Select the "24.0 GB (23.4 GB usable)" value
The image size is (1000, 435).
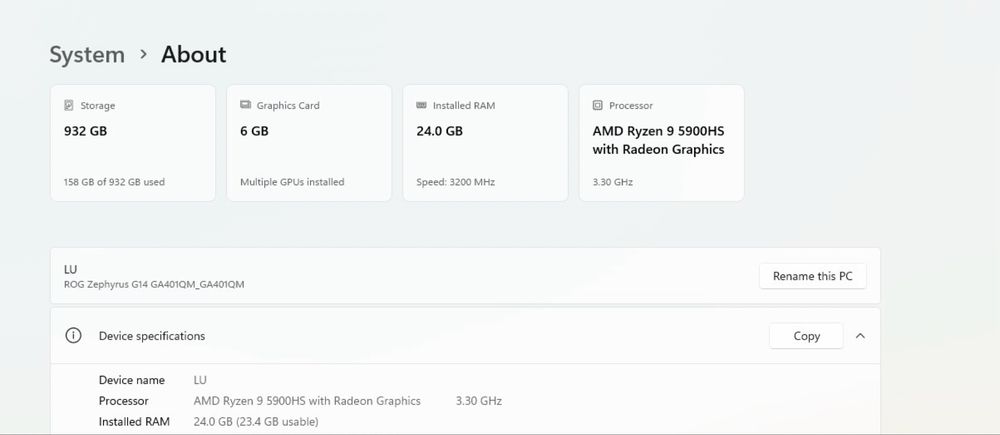pyautogui.click(x=256, y=421)
